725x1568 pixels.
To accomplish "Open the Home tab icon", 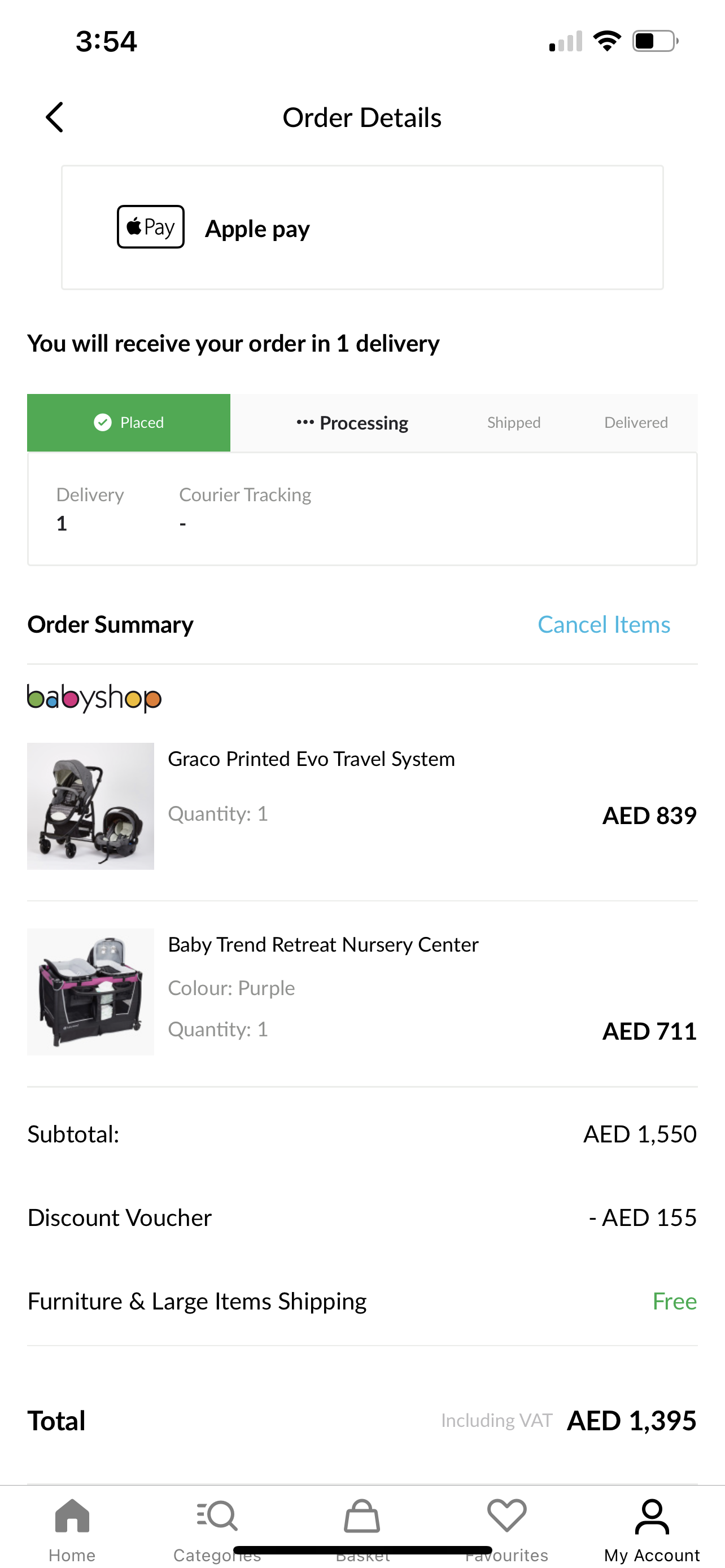I will 72,1516.
